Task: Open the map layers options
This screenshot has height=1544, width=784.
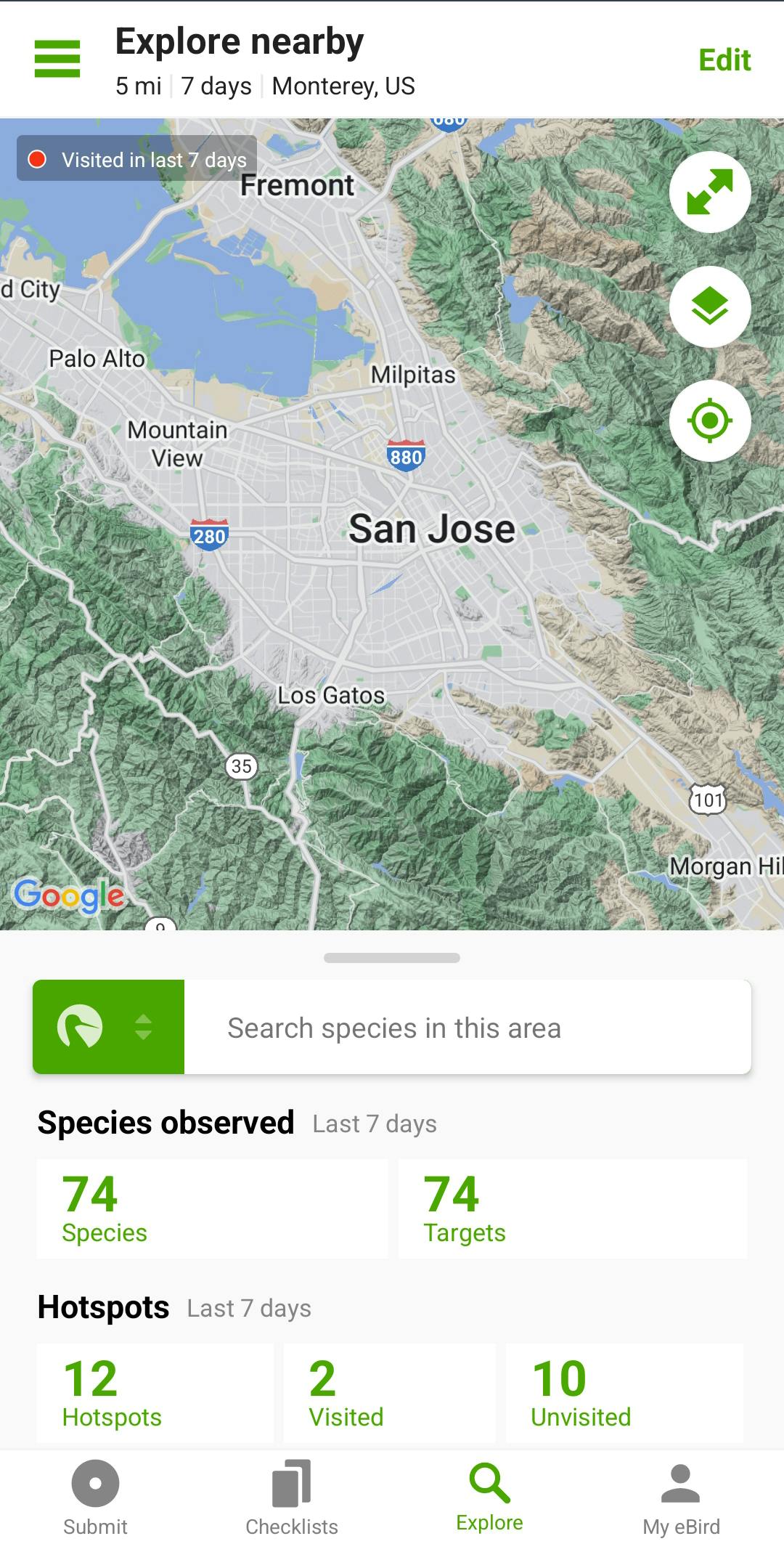Action: click(x=709, y=306)
